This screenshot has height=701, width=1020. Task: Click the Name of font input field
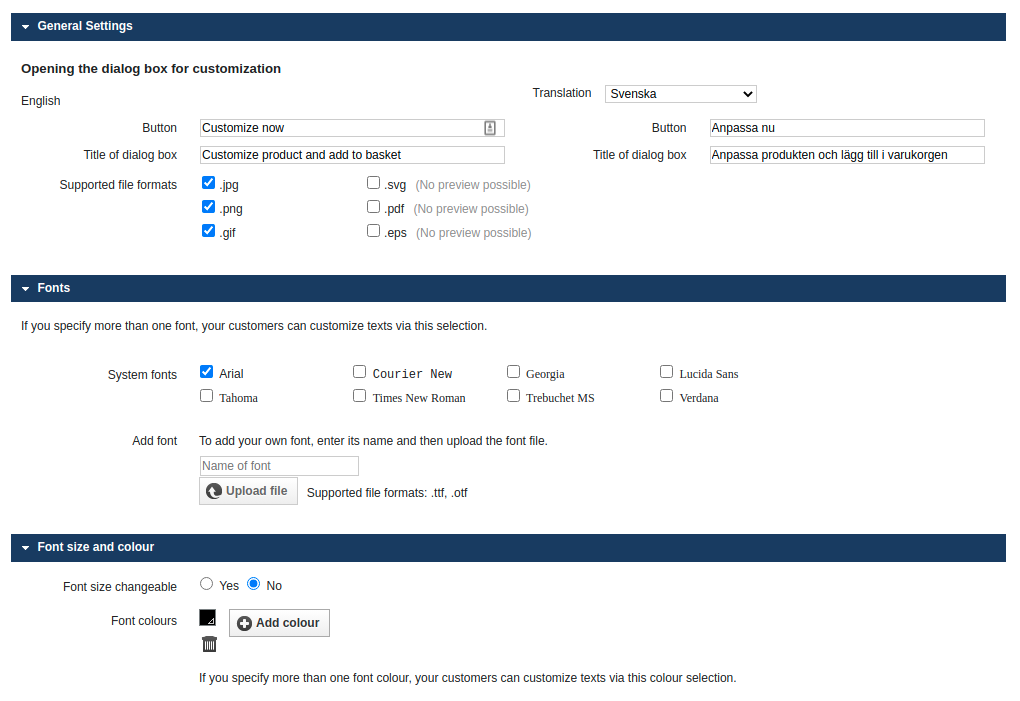(x=279, y=466)
